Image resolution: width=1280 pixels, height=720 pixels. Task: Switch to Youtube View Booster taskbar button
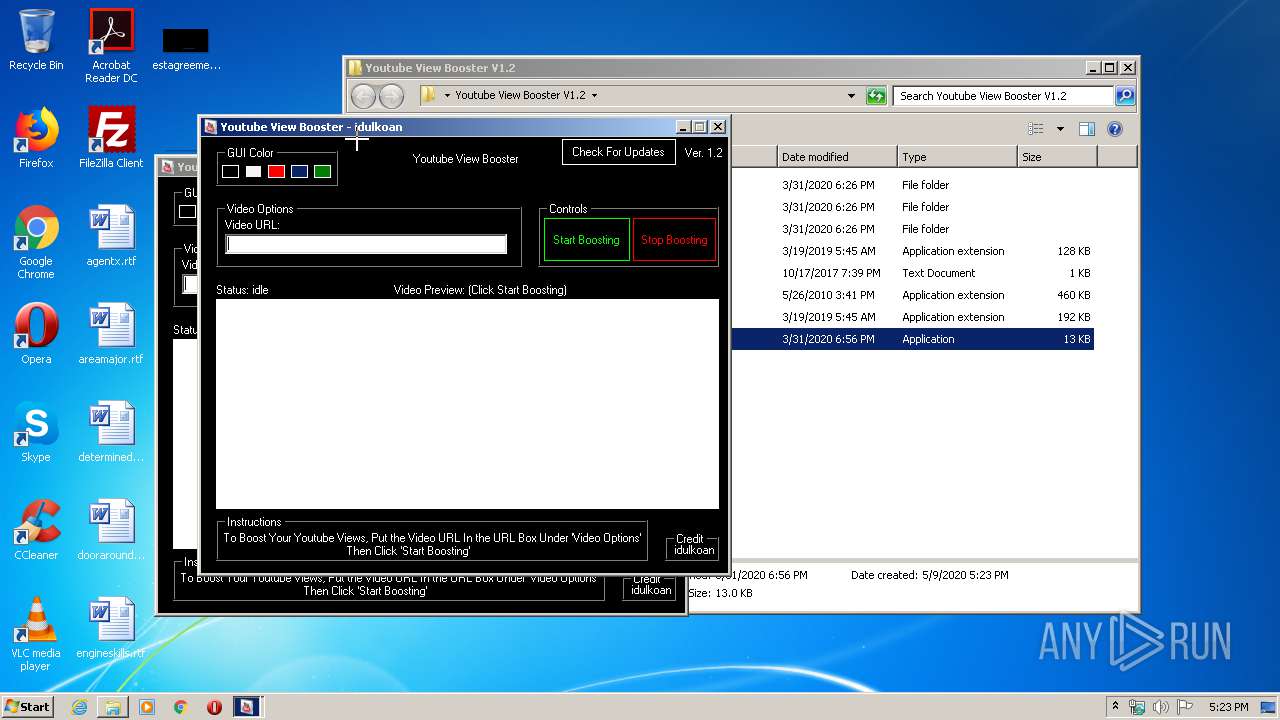246,707
